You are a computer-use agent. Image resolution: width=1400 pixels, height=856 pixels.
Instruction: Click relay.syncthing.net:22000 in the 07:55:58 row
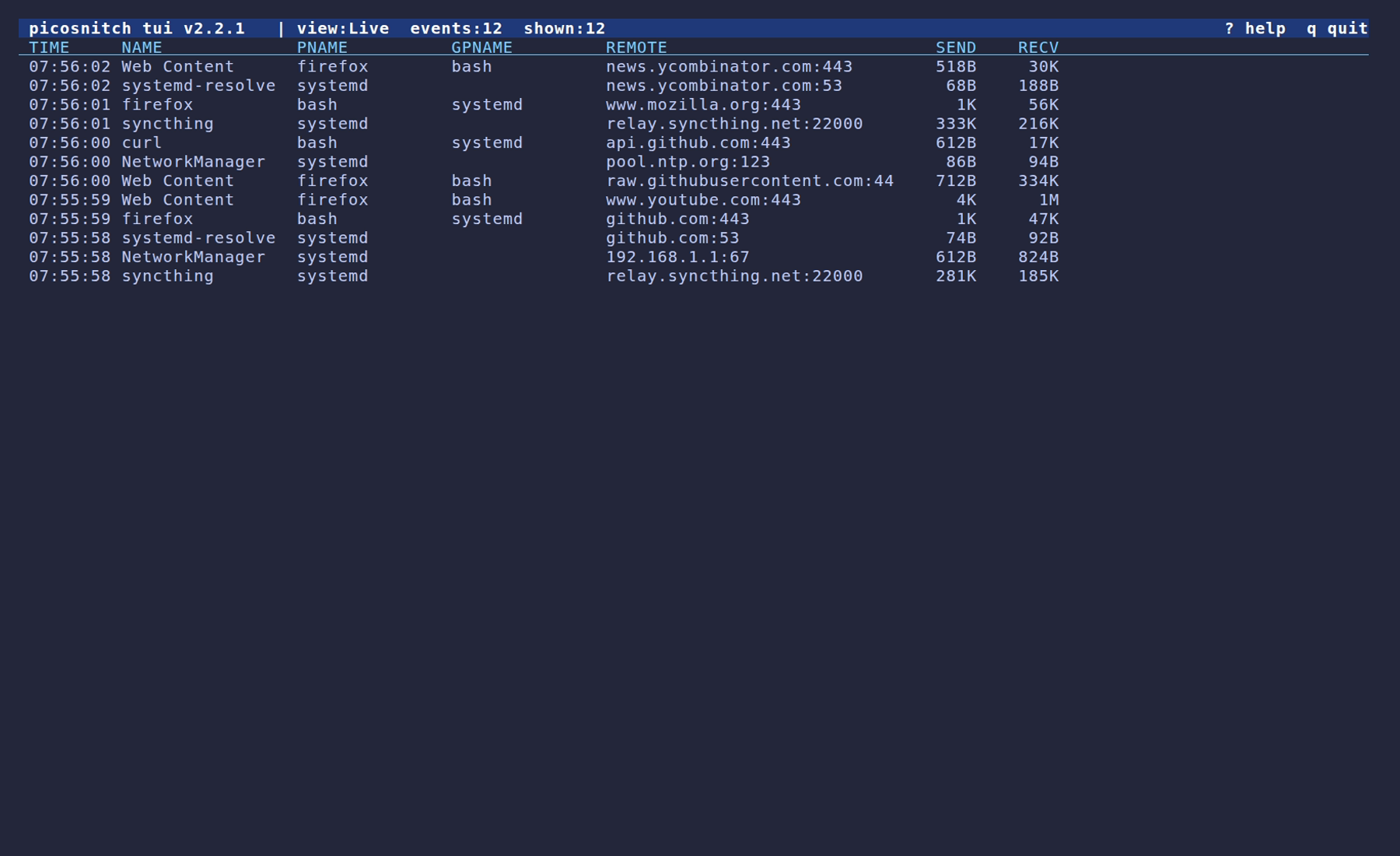pos(734,276)
